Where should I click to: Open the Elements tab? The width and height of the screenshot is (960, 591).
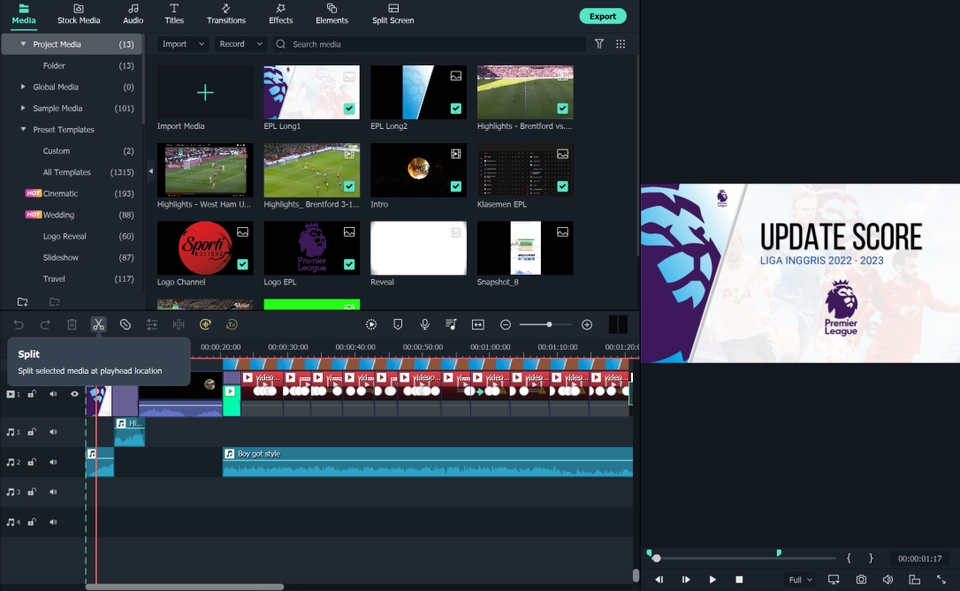click(332, 14)
